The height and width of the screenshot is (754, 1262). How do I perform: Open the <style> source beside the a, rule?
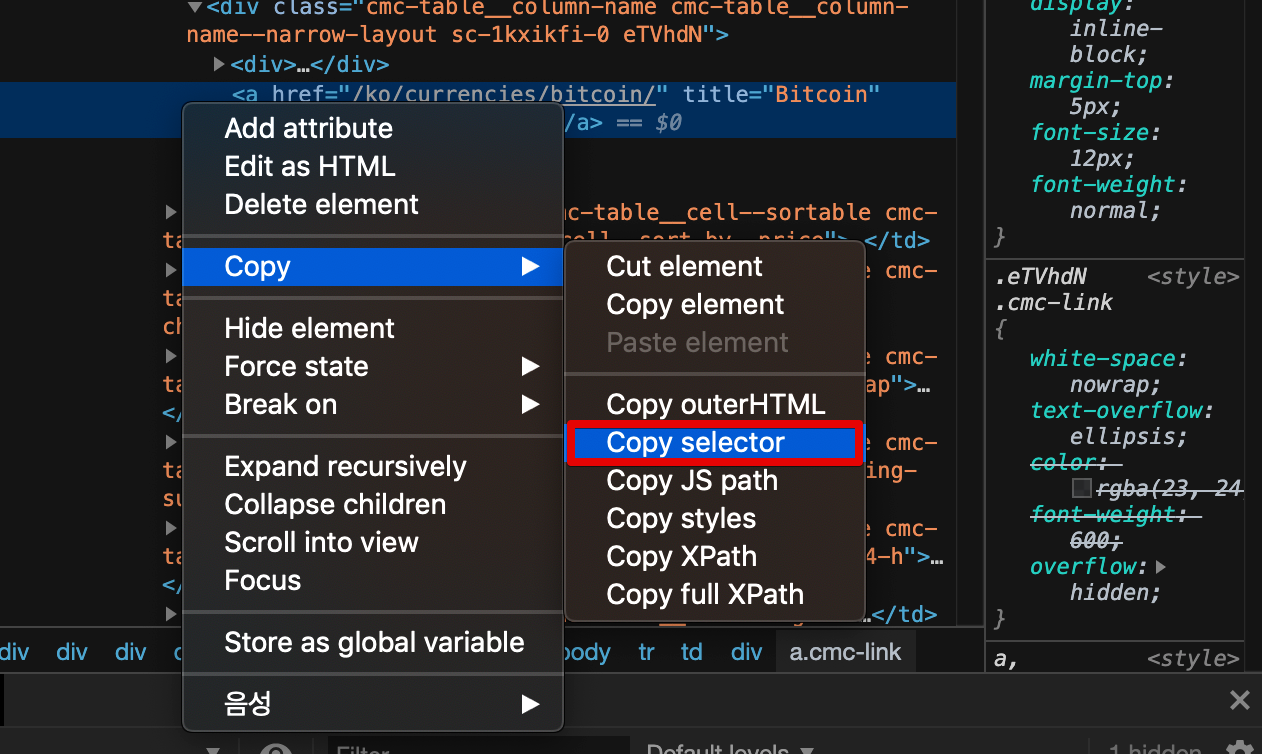coord(1193,658)
